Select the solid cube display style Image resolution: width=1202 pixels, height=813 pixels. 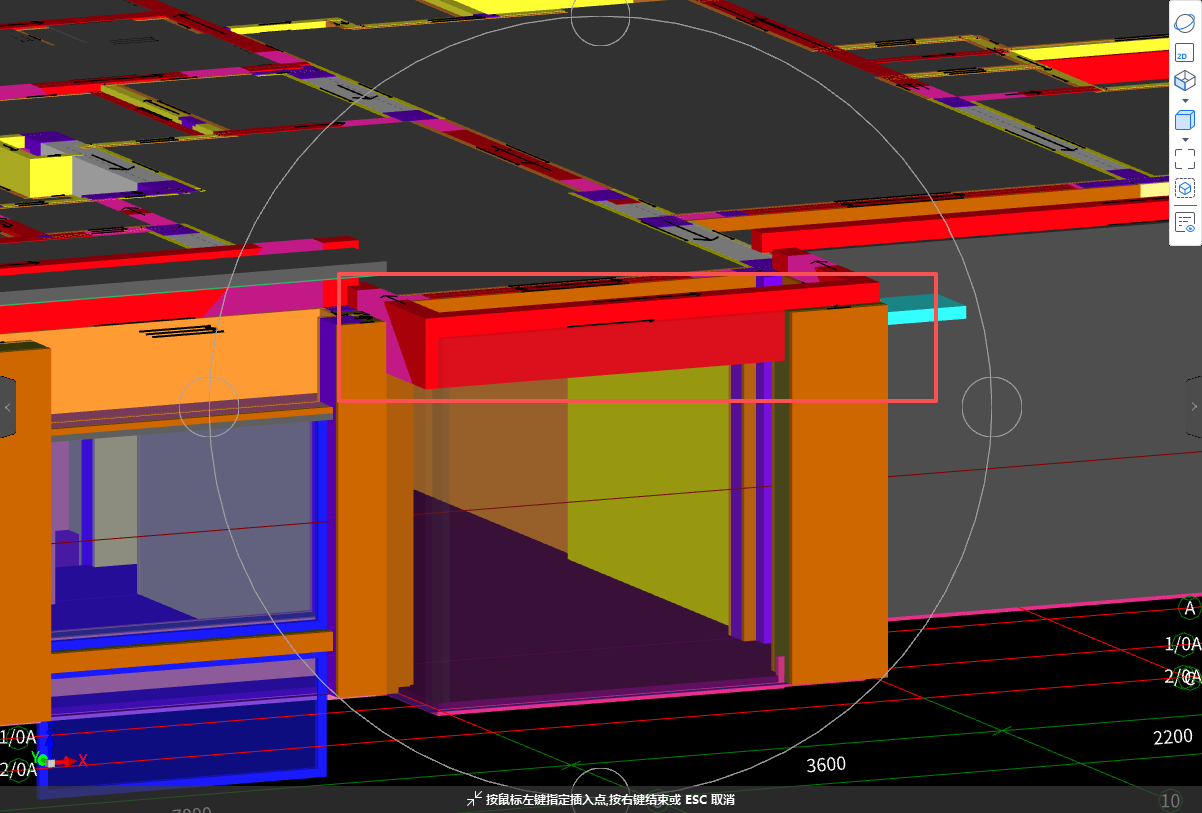click(x=1184, y=120)
